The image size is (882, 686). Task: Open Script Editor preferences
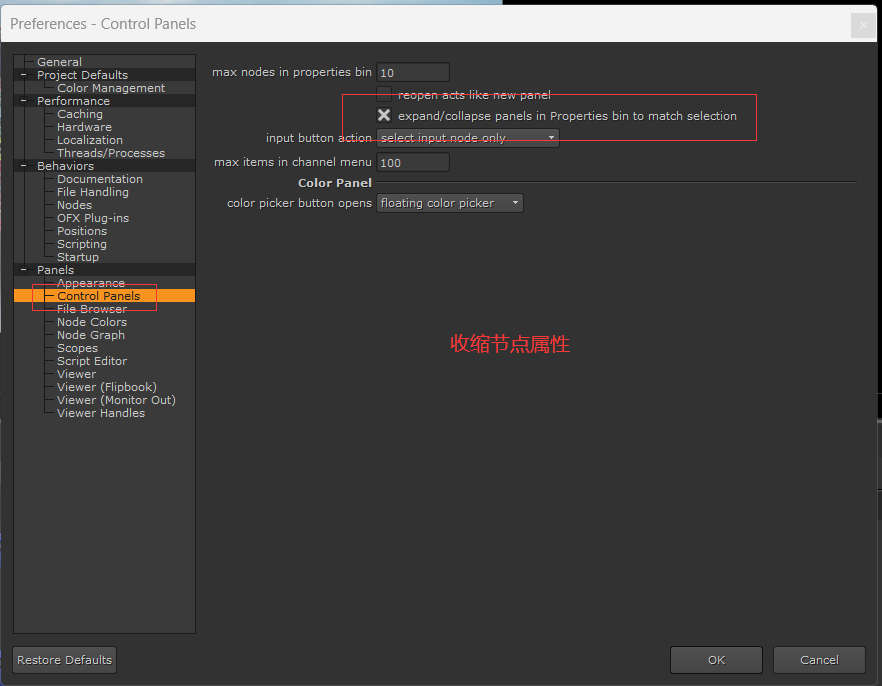(92, 361)
